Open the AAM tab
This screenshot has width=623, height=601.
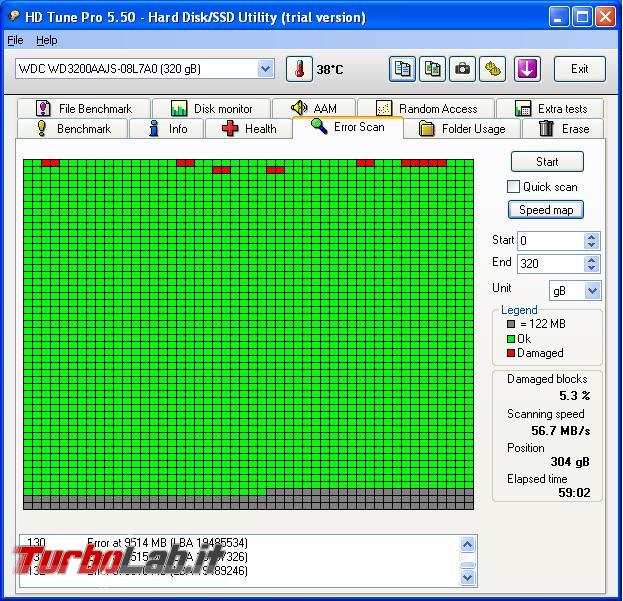coord(314,108)
